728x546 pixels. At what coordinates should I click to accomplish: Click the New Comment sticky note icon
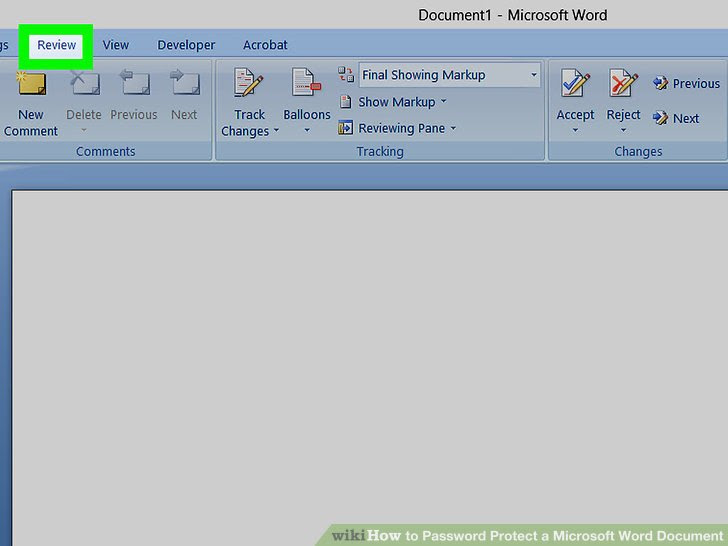(x=32, y=84)
